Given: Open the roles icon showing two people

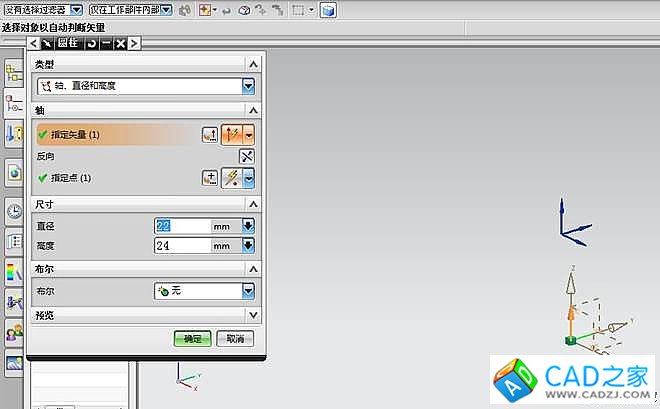Looking at the screenshot, I should tap(14, 333).
